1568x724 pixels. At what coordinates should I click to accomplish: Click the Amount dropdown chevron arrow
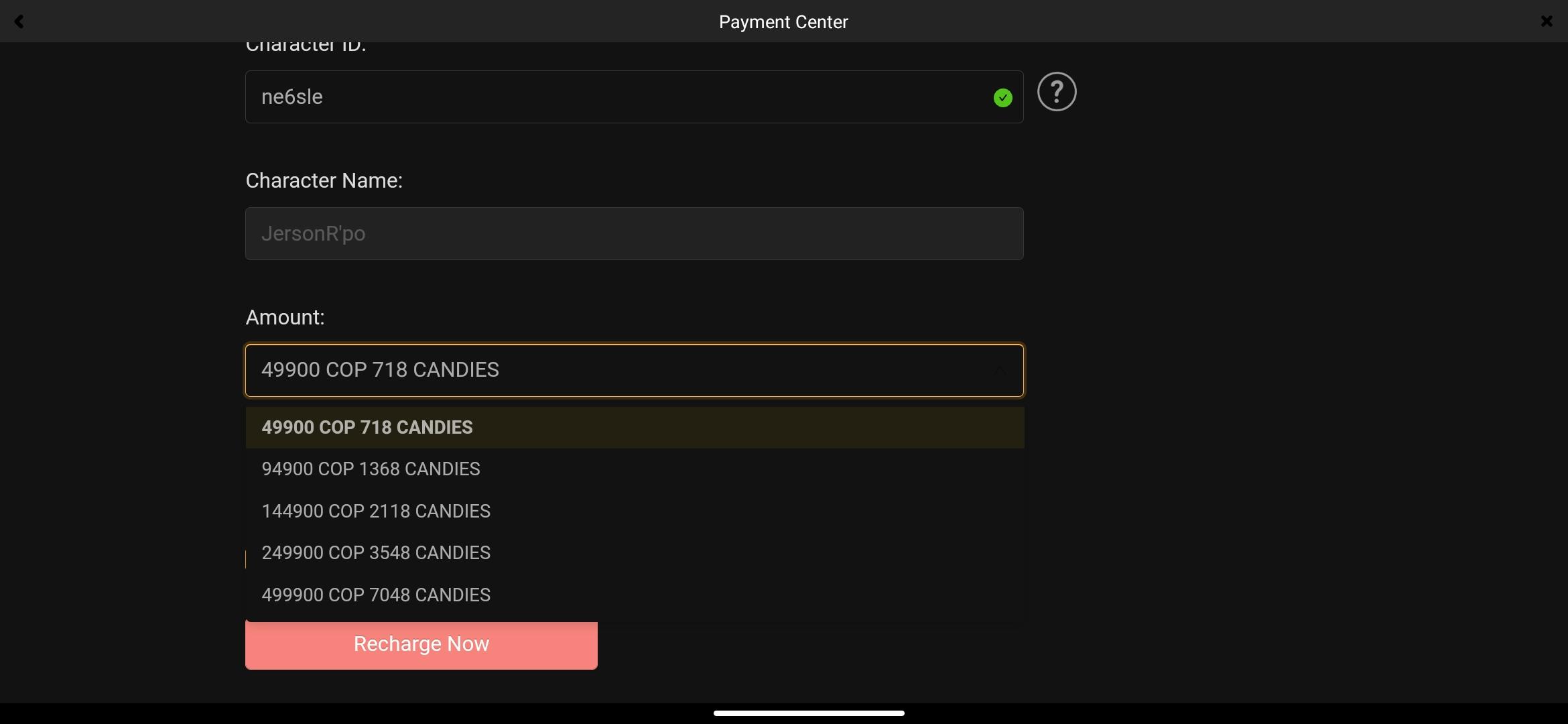coord(1000,371)
